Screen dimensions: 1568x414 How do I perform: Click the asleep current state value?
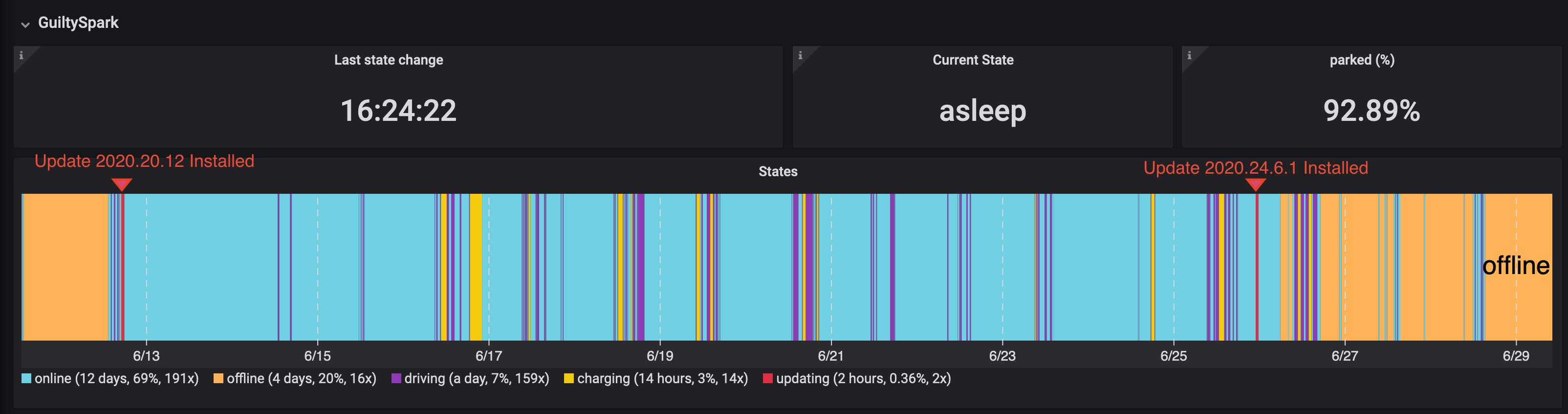[x=982, y=111]
